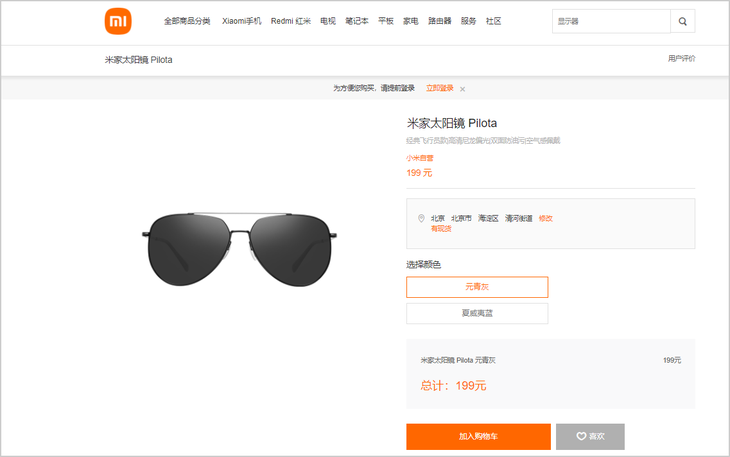Click 修改 to change delivery address
This screenshot has width=730, height=457.
(546, 218)
